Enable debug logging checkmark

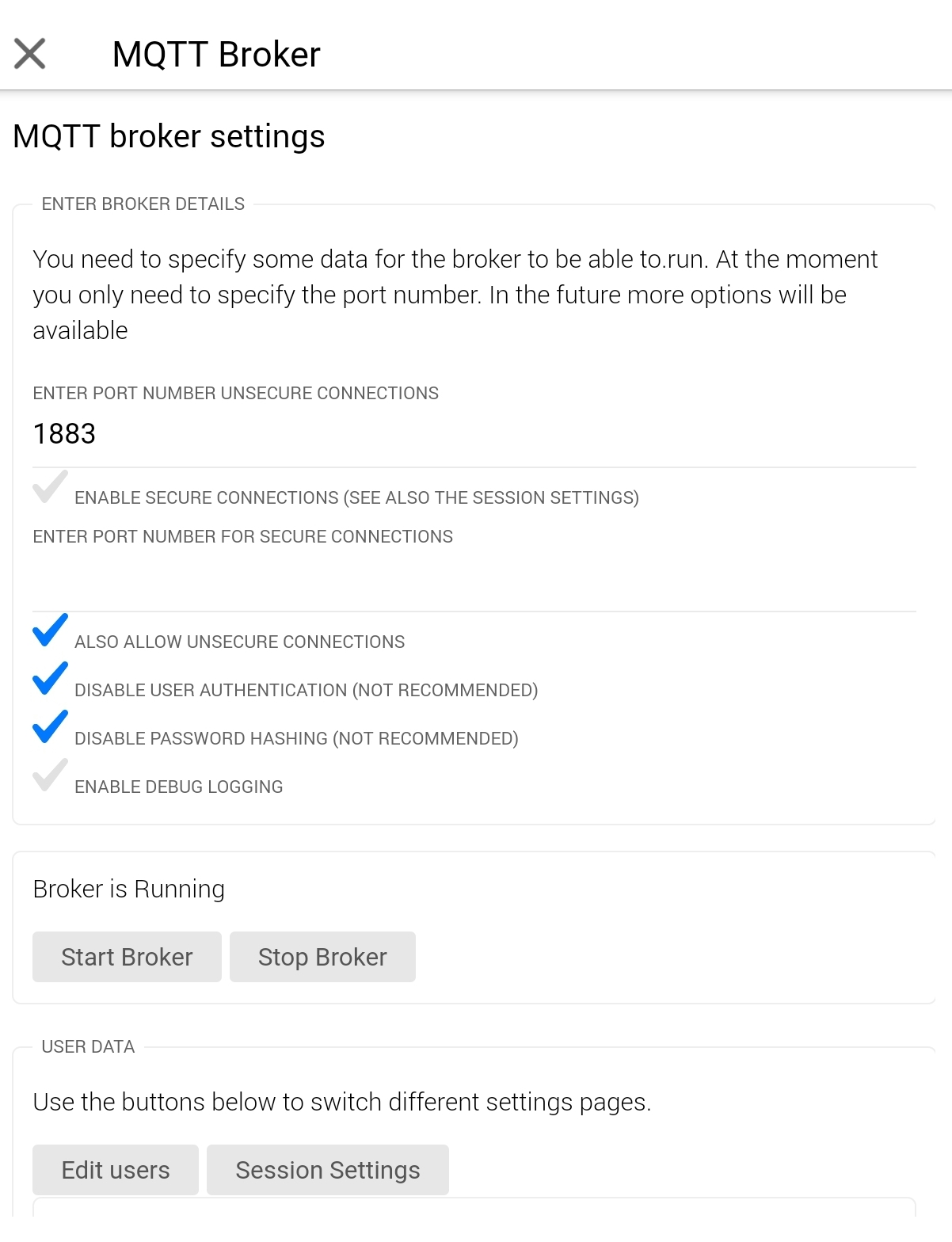50,776
